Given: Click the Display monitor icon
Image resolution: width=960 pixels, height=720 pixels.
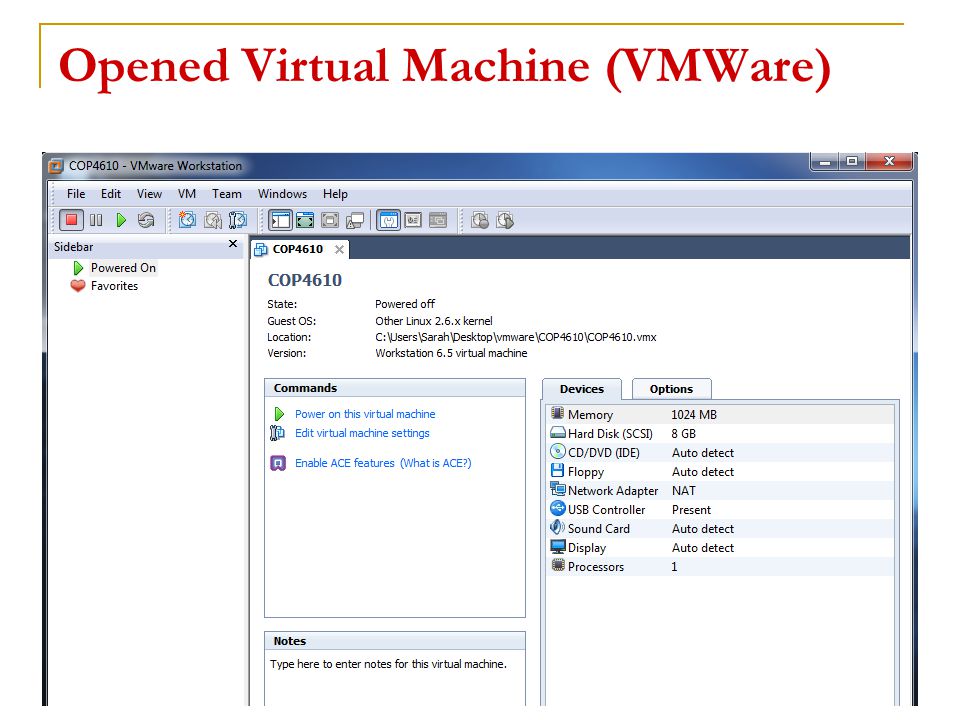Looking at the screenshot, I should point(558,547).
